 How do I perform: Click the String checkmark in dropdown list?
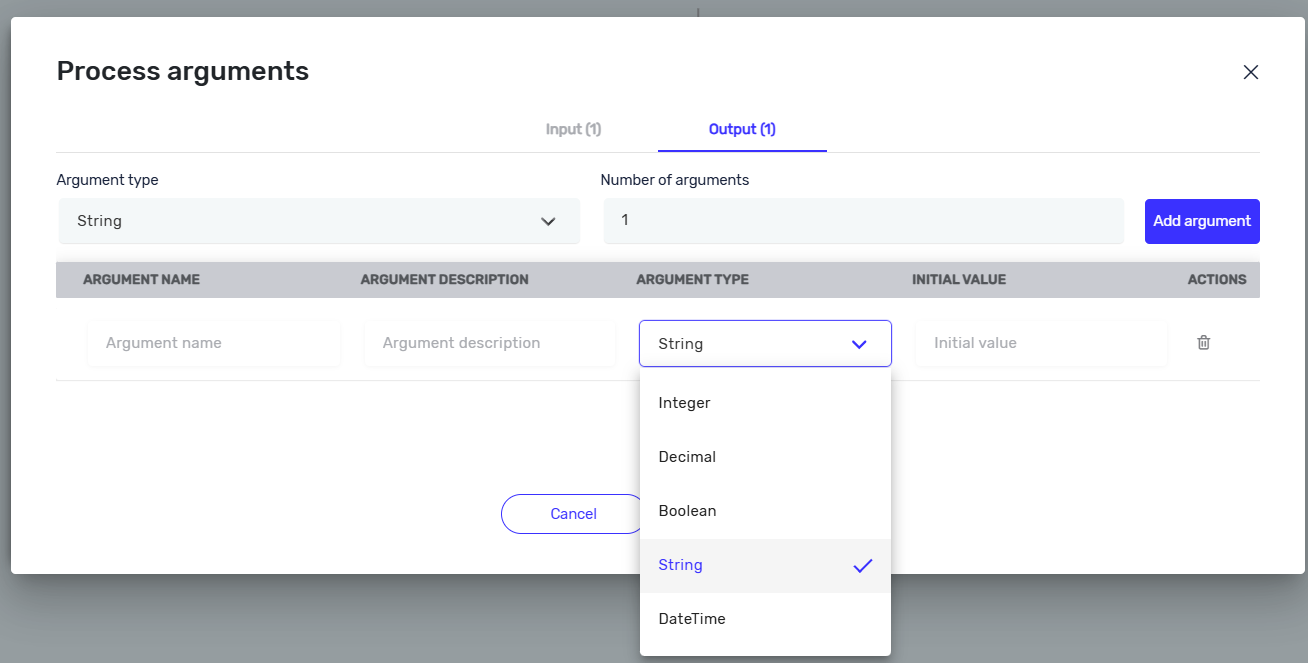coord(862,566)
